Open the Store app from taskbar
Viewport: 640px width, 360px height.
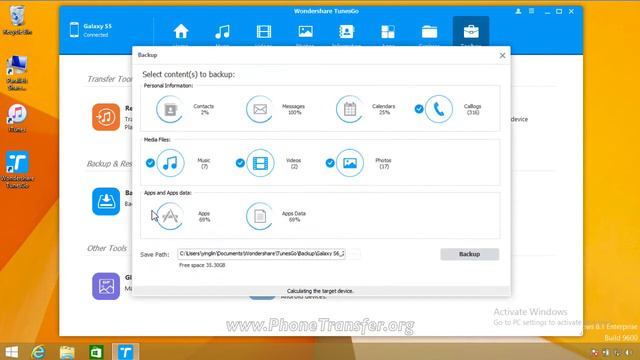tap(96, 352)
